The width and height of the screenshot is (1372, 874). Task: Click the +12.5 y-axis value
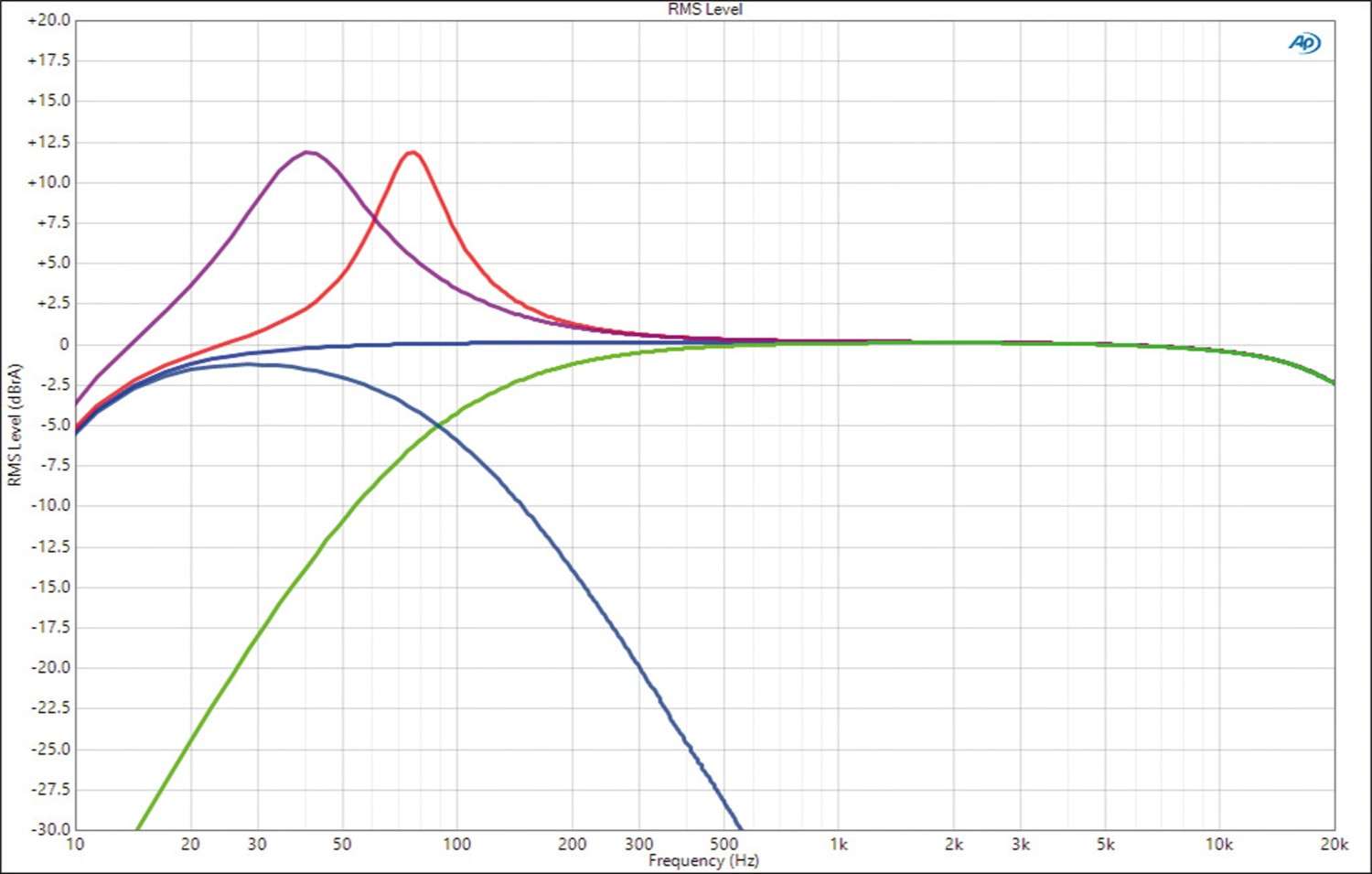(x=48, y=142)
